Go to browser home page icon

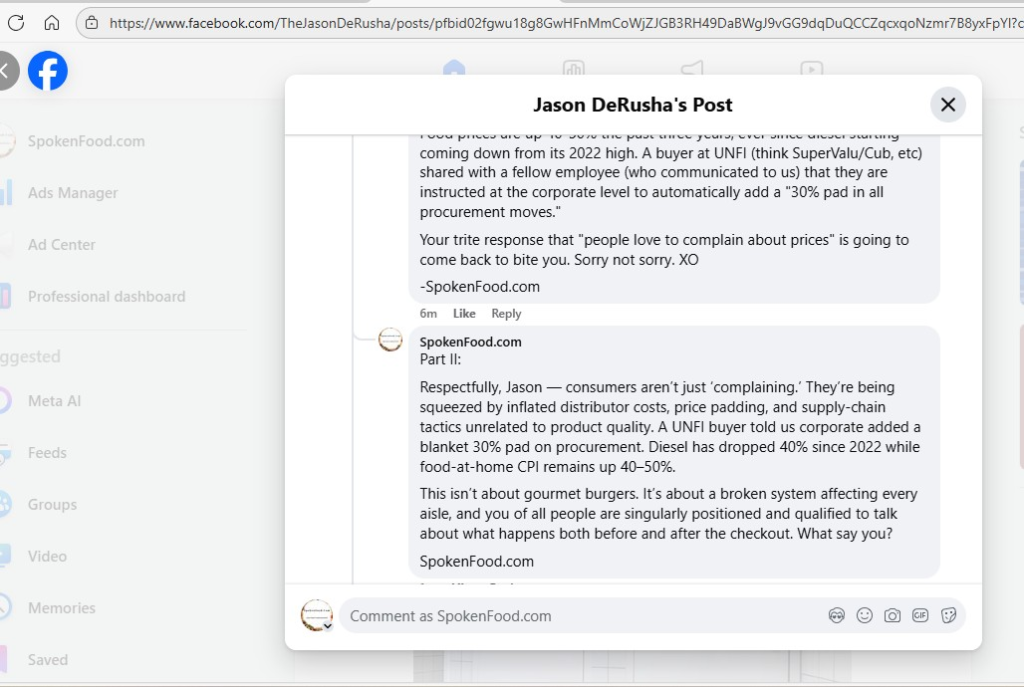coord(52,22)
